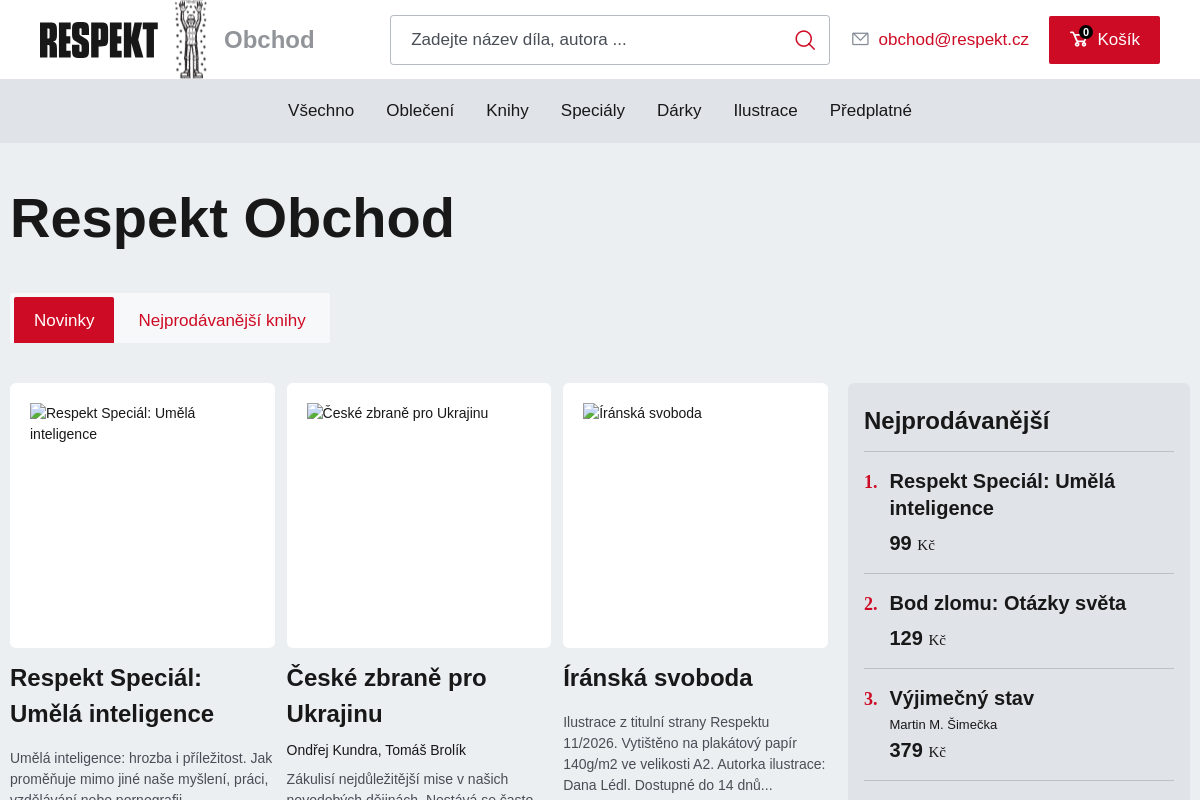Screen dimensions: 1200x800
Task: Click the Respekt Speciál: Umělá inteligence card title
Action: 112,696
